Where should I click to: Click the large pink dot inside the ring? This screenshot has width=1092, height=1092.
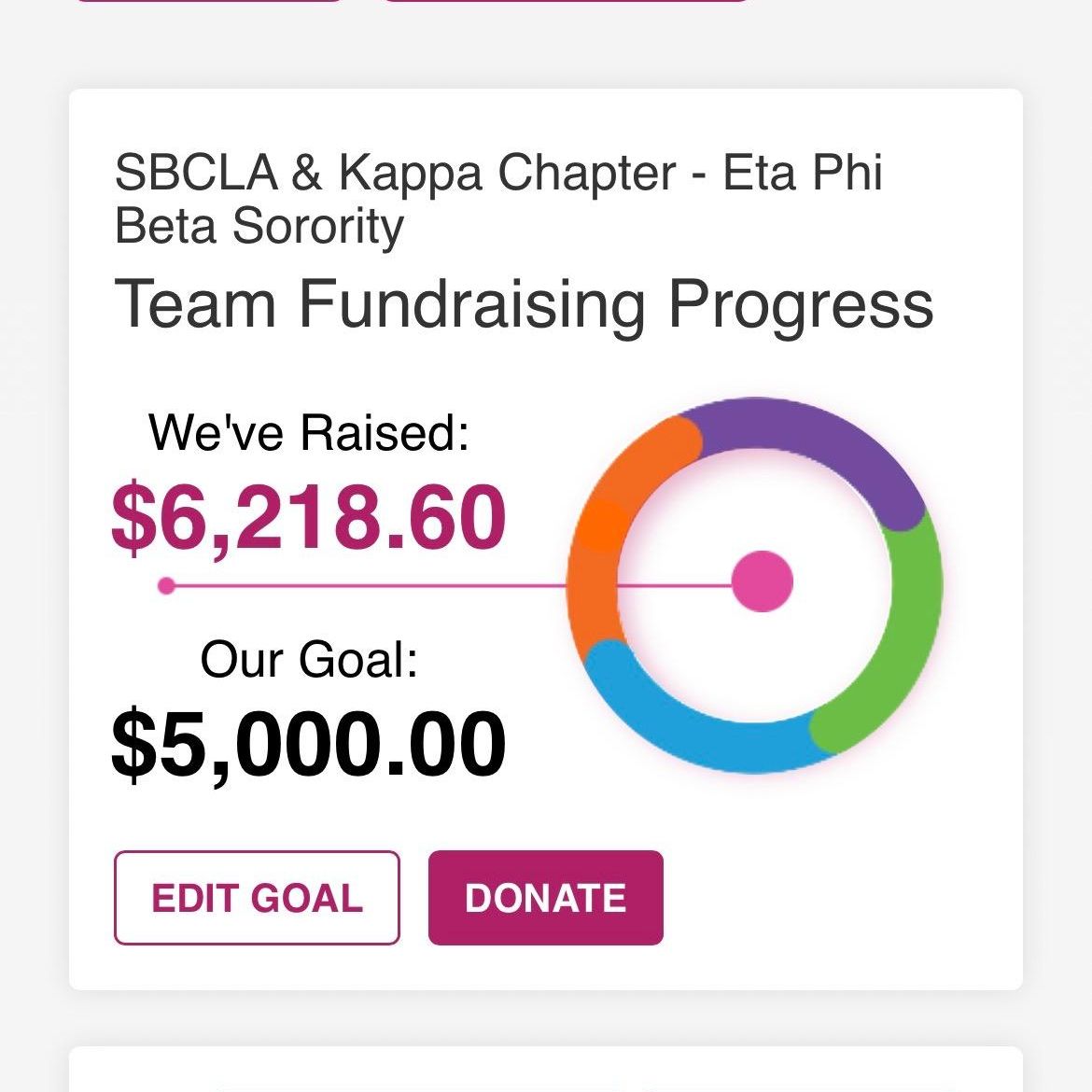(x=762, y=581)
